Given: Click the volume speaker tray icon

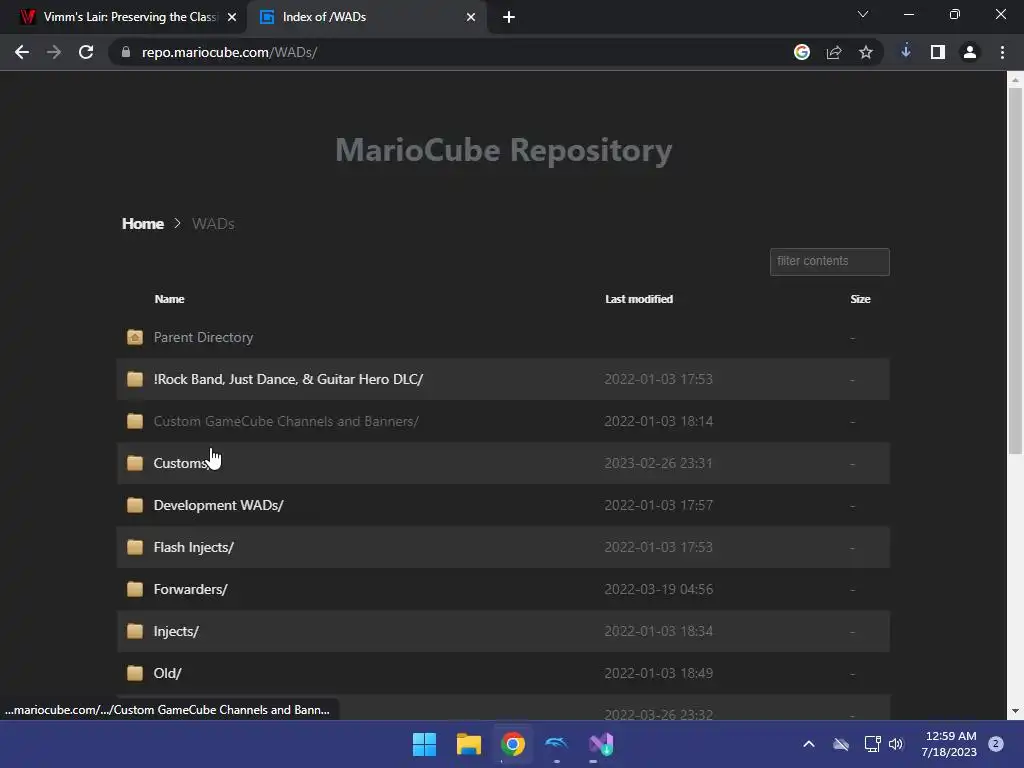Looking at the screenshot, I should click(896, 744).
